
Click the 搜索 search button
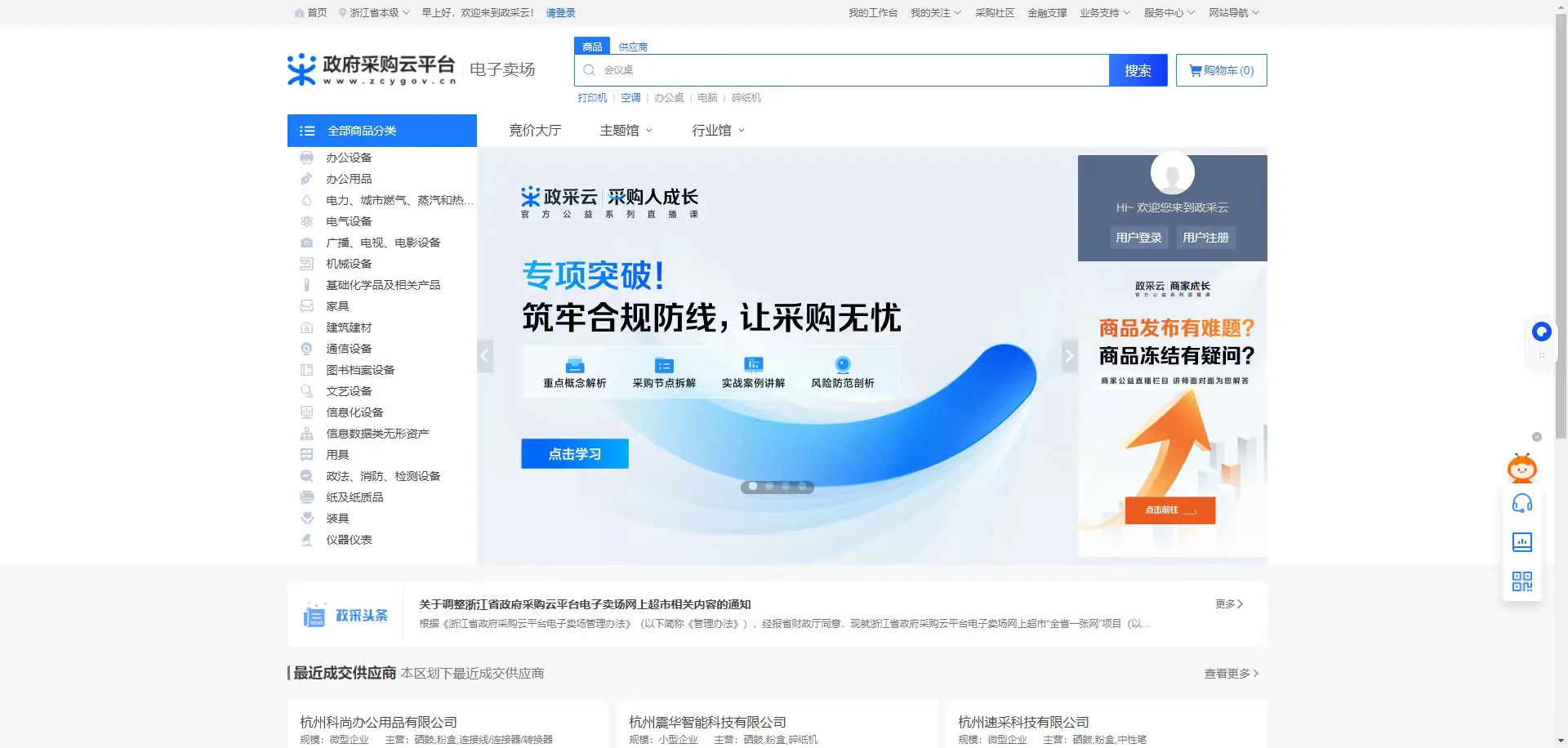1138,70
